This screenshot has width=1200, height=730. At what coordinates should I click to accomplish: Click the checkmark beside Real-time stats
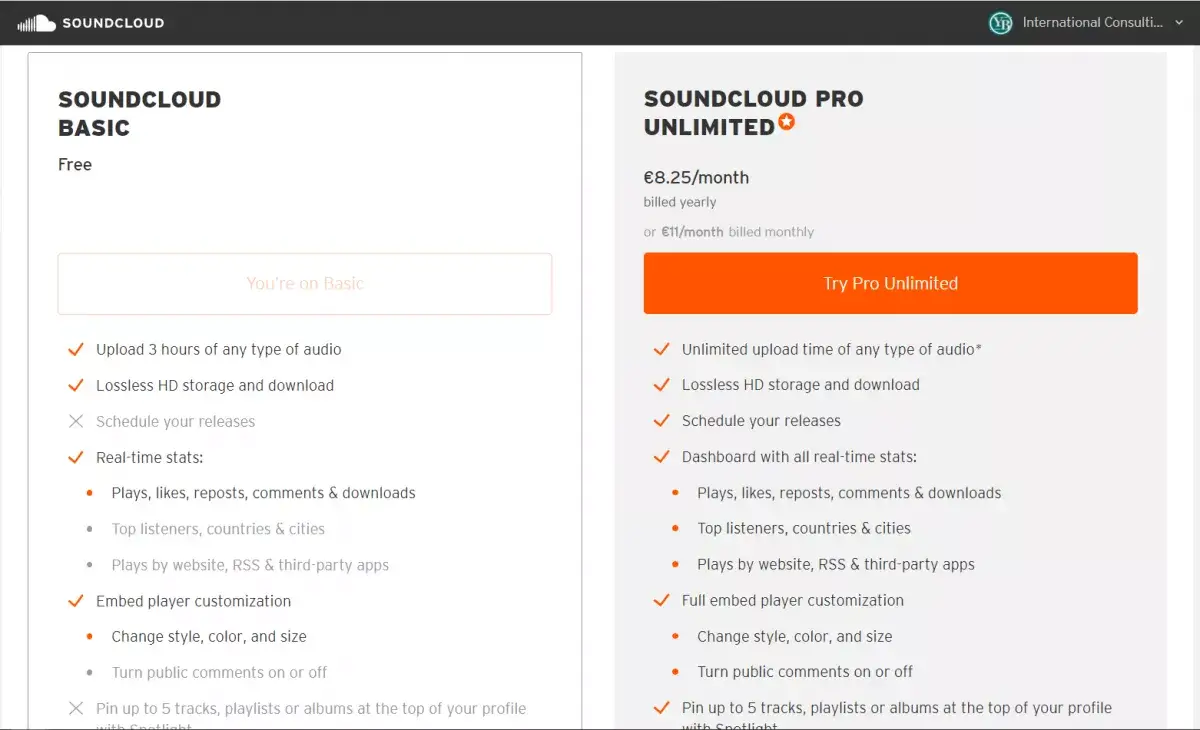(x=75, y=458)
